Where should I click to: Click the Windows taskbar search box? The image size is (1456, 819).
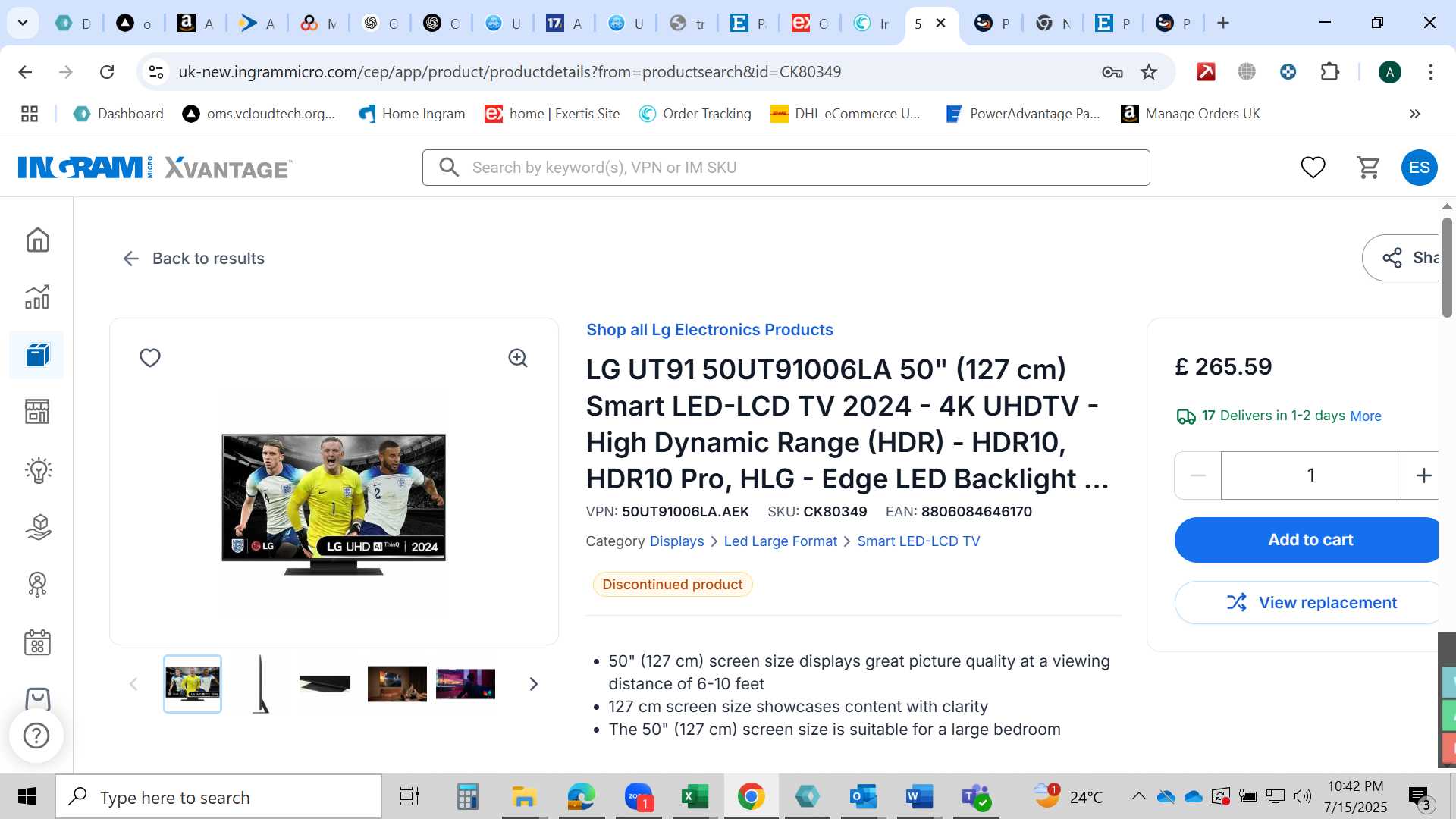pos(218,797)
